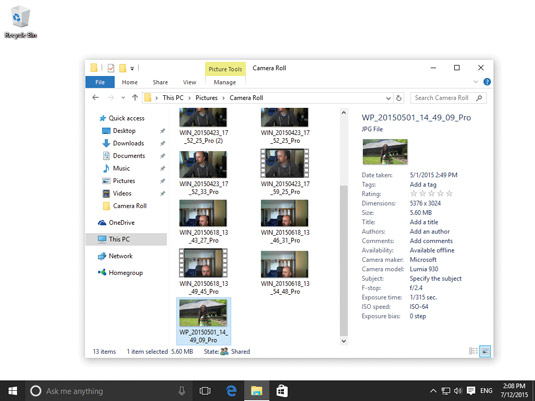
Task: Click the properties icon in quick access toolbar
Action: pyautogui.click(x=111, y=68)
